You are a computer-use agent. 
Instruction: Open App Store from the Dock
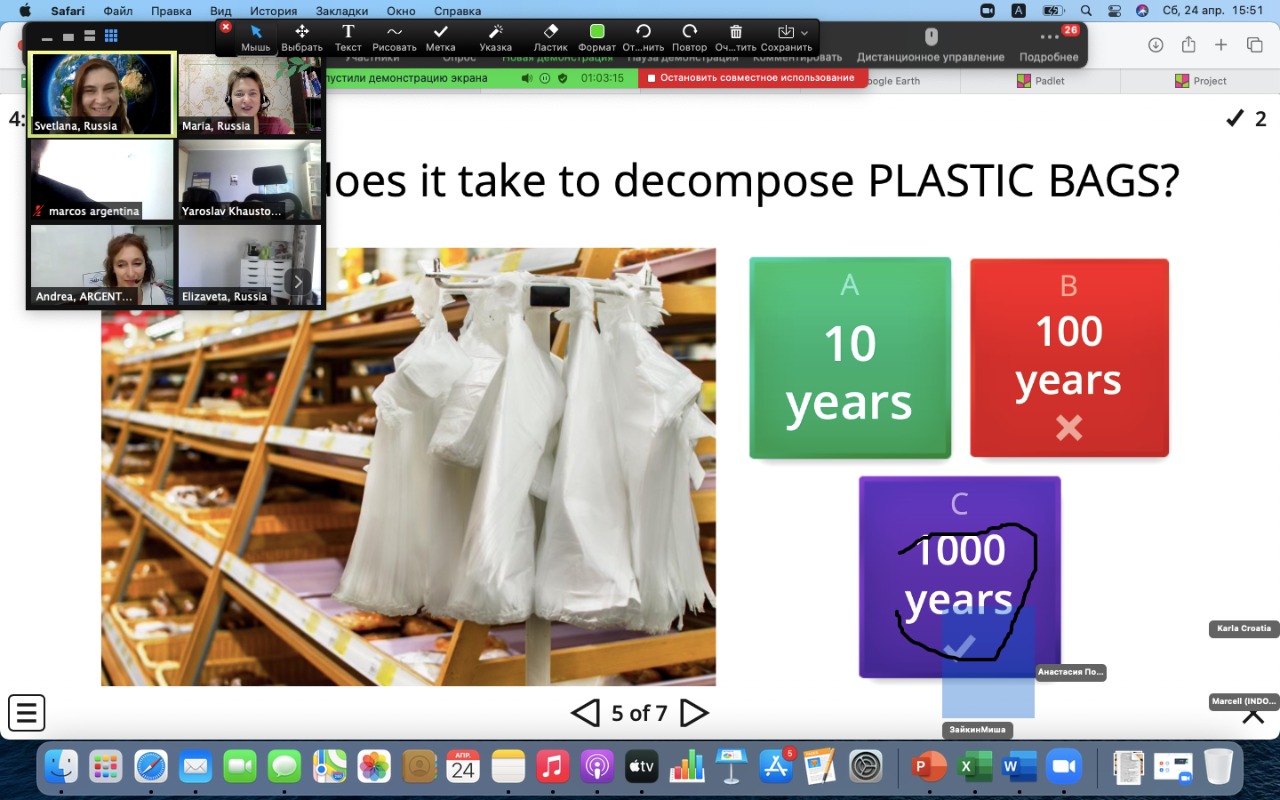click(x=775, y=767)
